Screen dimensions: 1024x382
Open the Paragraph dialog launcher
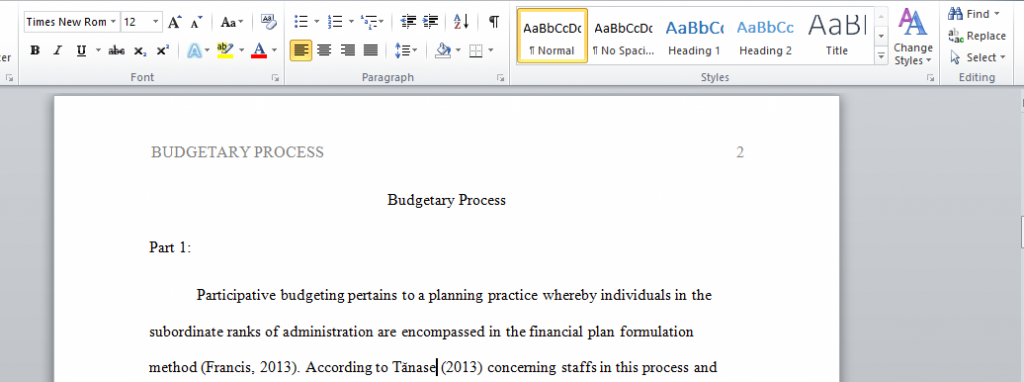coord(501,78)
